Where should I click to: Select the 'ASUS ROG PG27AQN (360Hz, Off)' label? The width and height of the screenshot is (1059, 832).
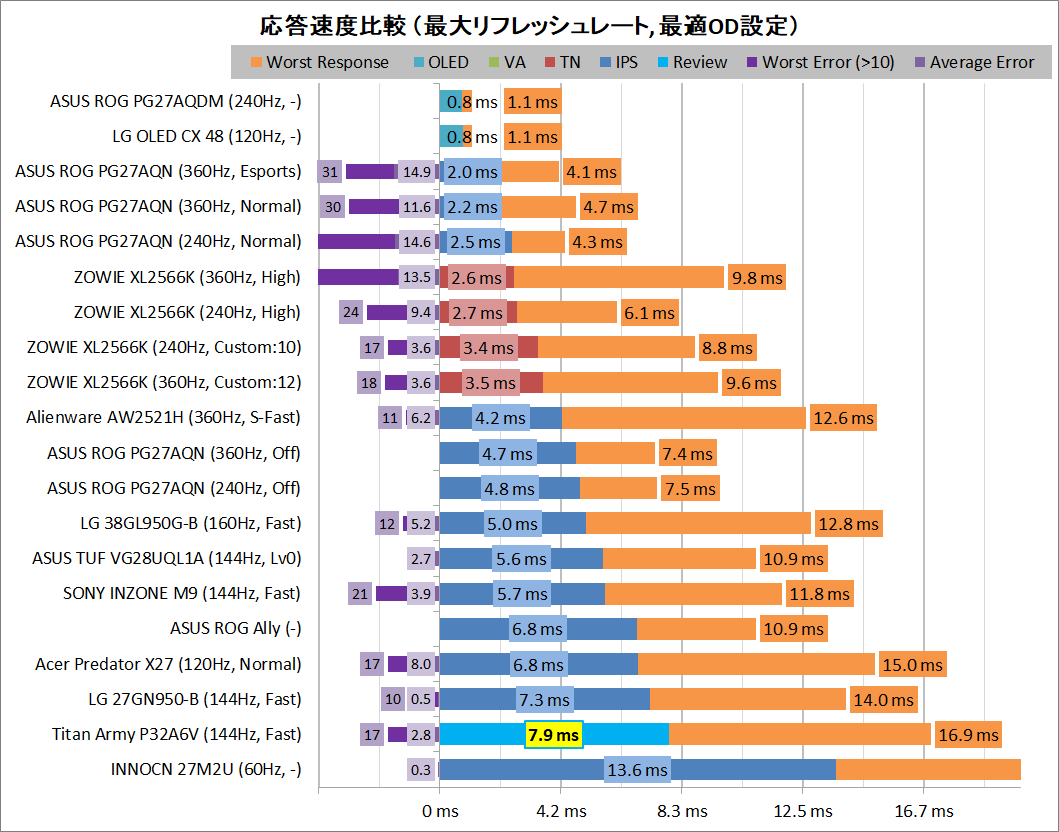[x=174, y=453]
